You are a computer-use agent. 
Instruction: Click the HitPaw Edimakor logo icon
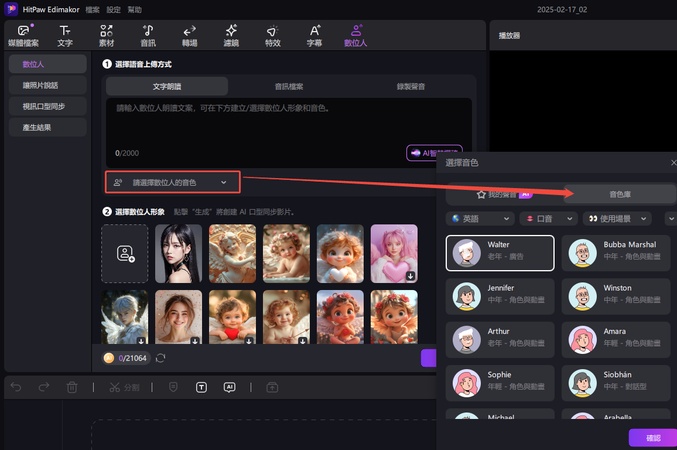(x=11, y=9)
